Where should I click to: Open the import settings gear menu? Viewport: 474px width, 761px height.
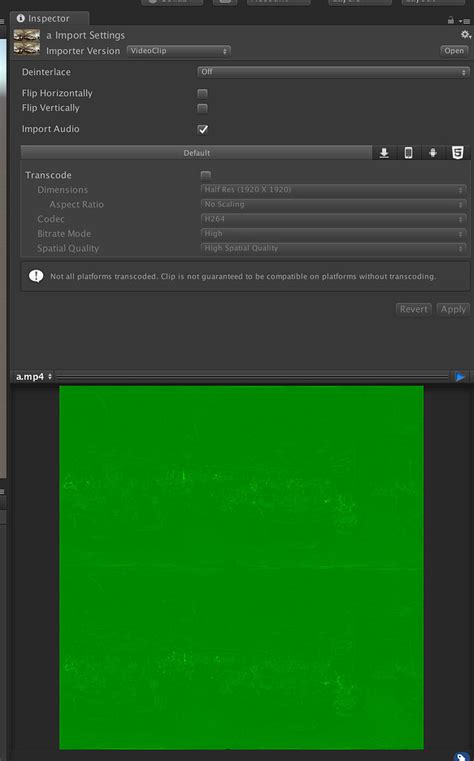point(466,34)
